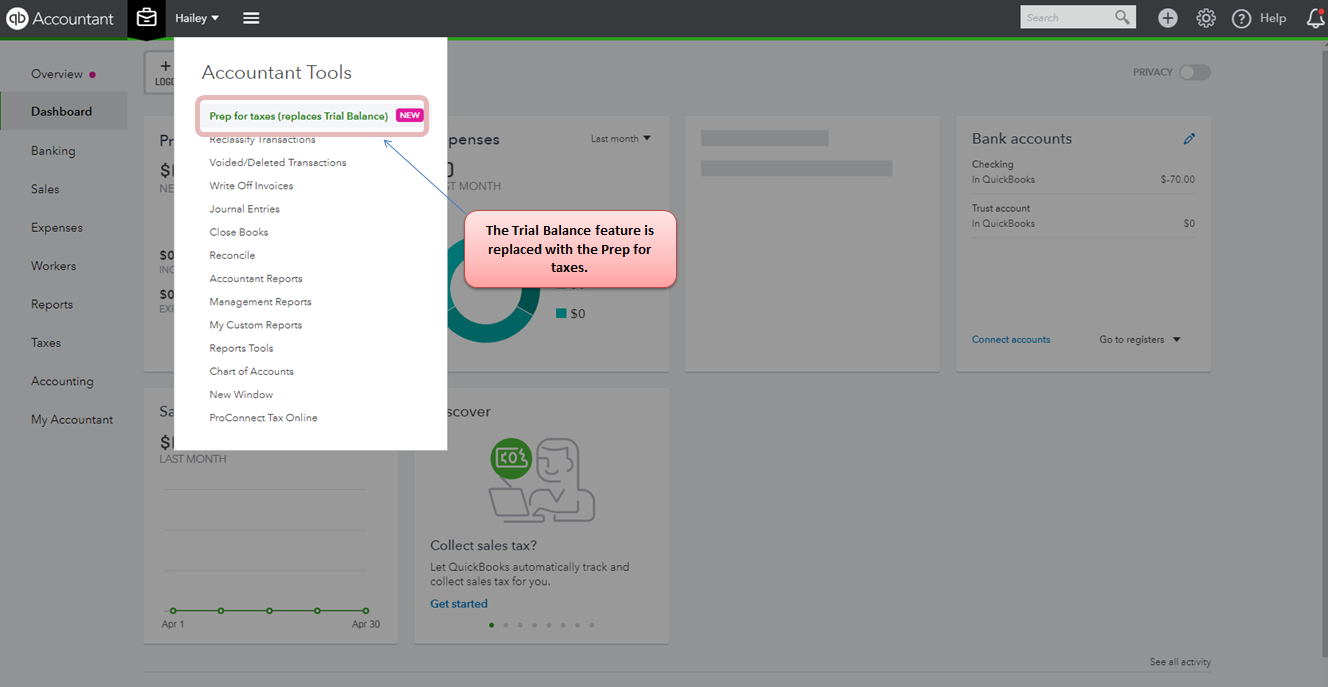This screenshot has width=1328, height=687.
Task: Choose My Custom Reports
Action: 256,325
